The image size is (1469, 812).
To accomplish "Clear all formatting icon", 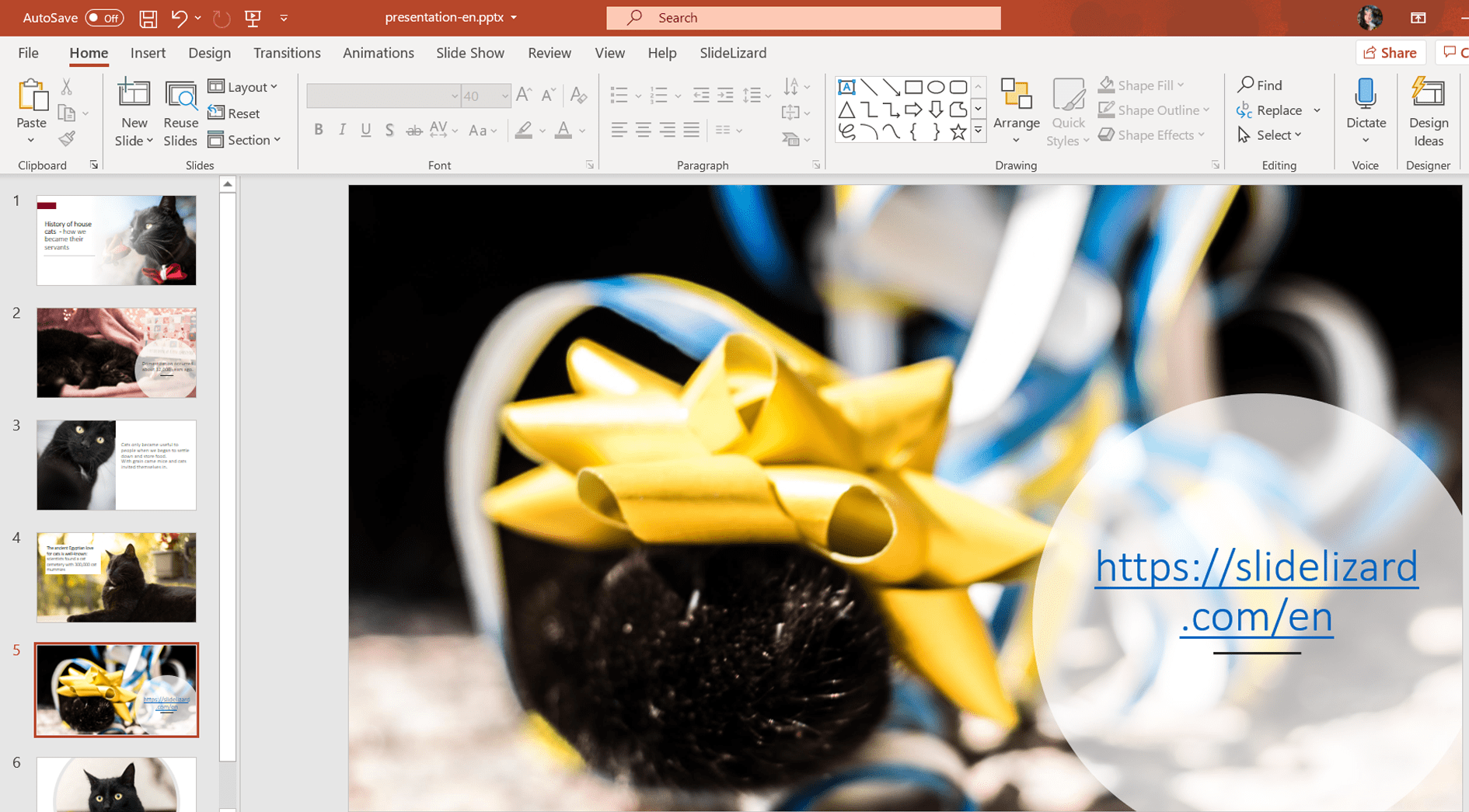I will pos(578,95).
